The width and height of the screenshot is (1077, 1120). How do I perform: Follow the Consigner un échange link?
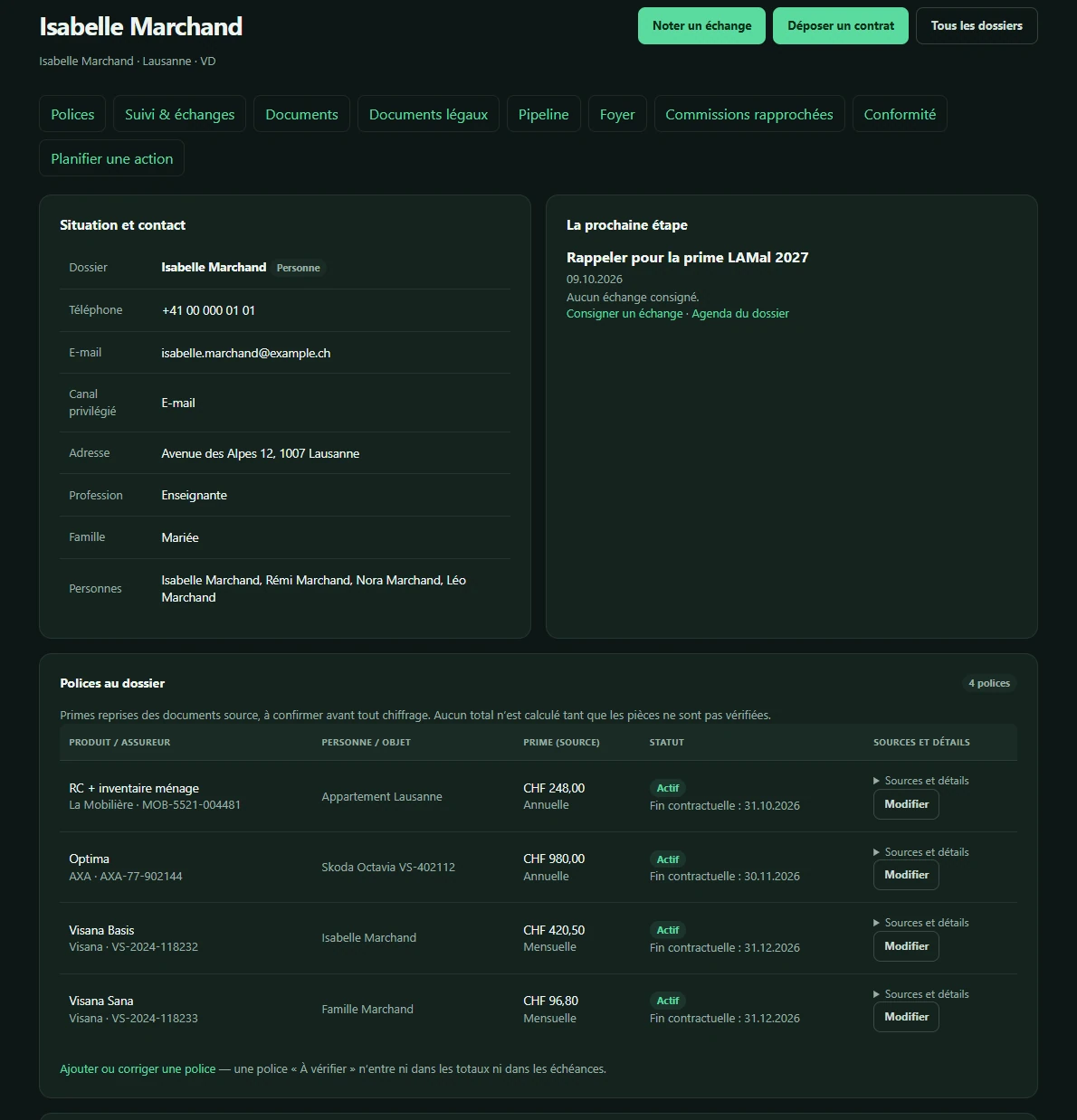[x=624, y=313]
